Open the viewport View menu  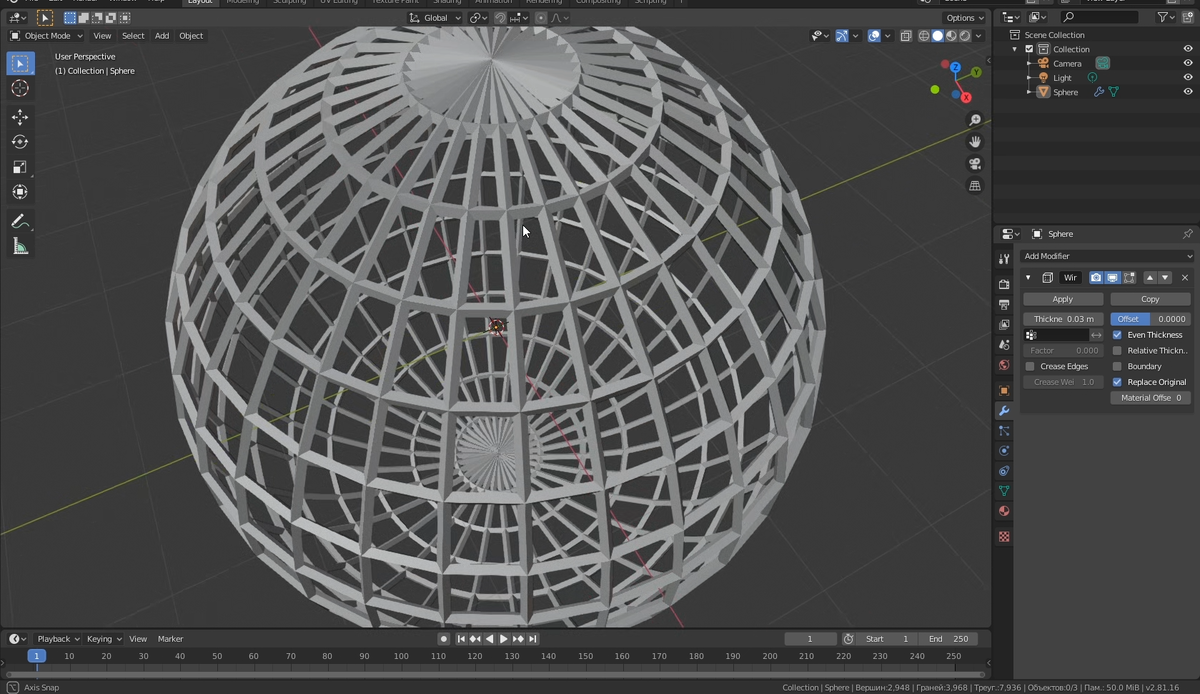tap(102, 36)
